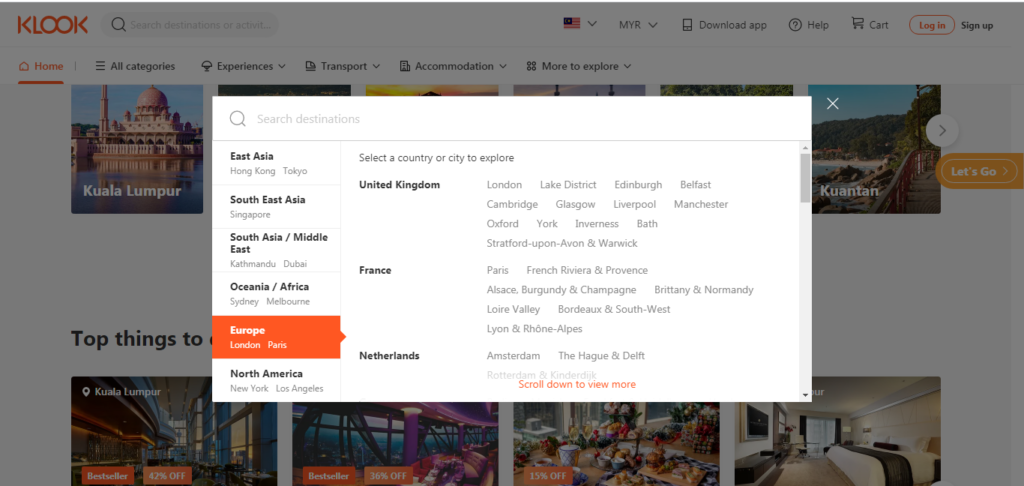Click the Home house icon
1024x486 pixels.
tap(24, 66)
